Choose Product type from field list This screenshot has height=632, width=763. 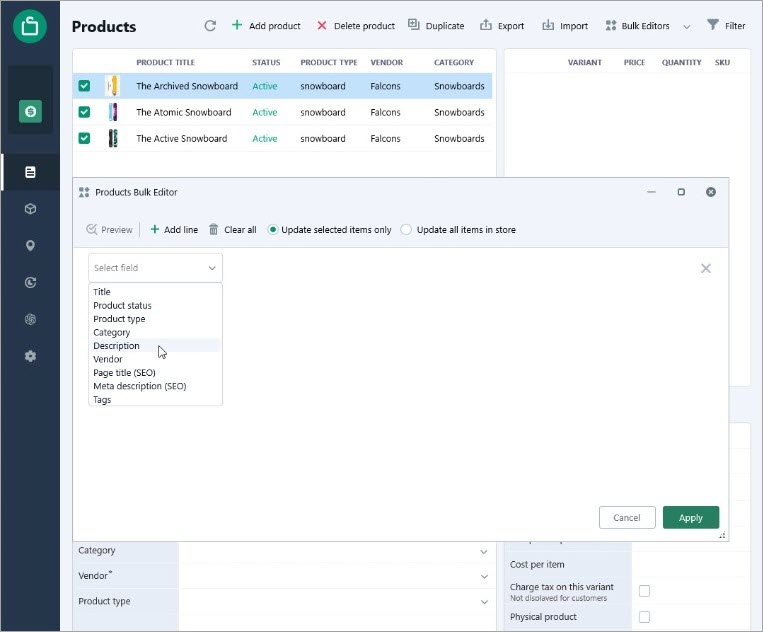pyautogui.click(x=119, y=319)
